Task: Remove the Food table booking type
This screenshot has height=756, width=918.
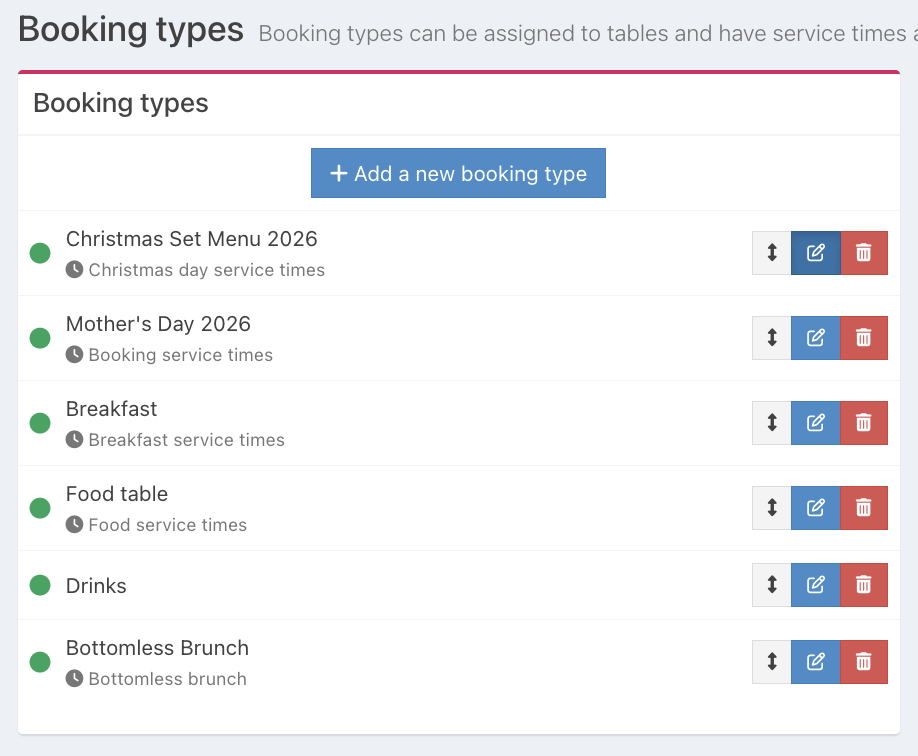Action: [x=864, y=508]
